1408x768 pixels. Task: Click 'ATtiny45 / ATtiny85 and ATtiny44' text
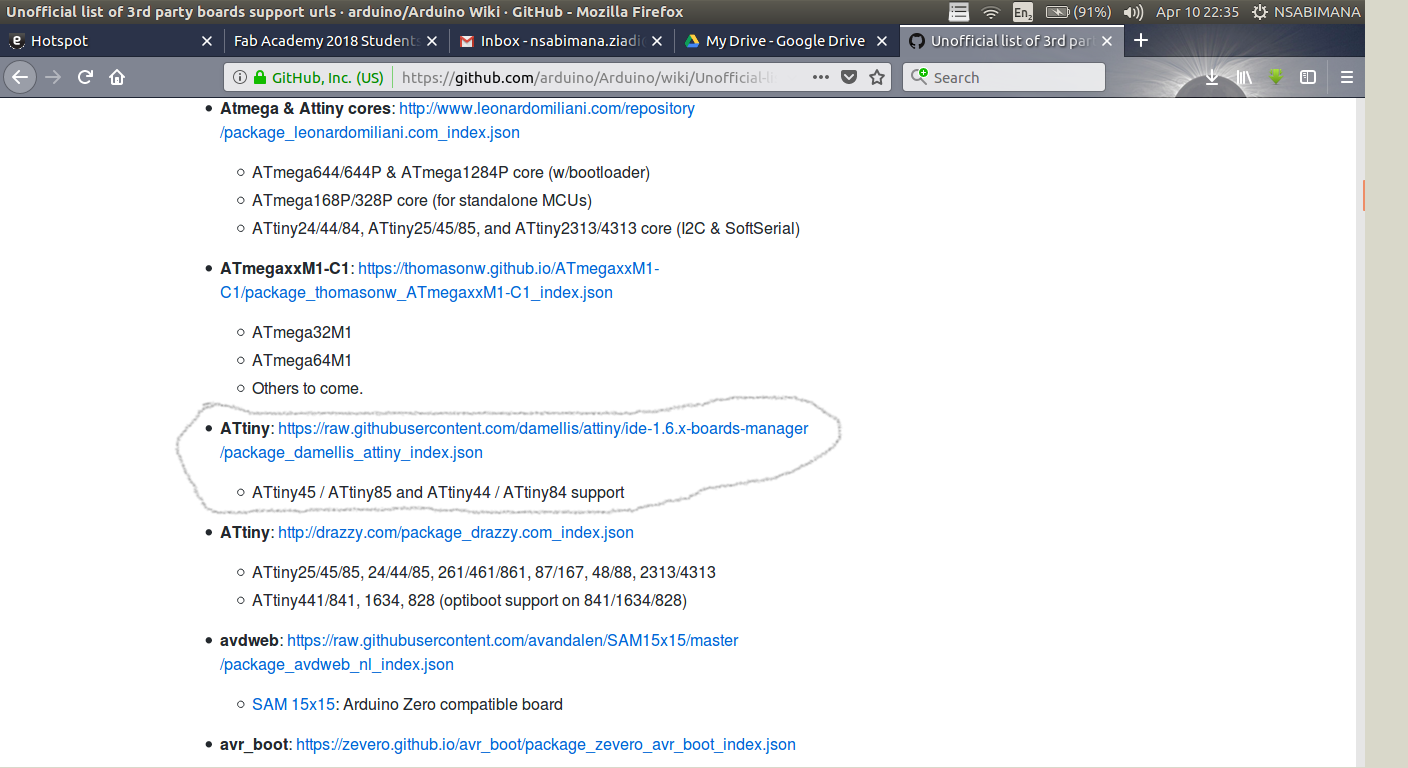438,492
